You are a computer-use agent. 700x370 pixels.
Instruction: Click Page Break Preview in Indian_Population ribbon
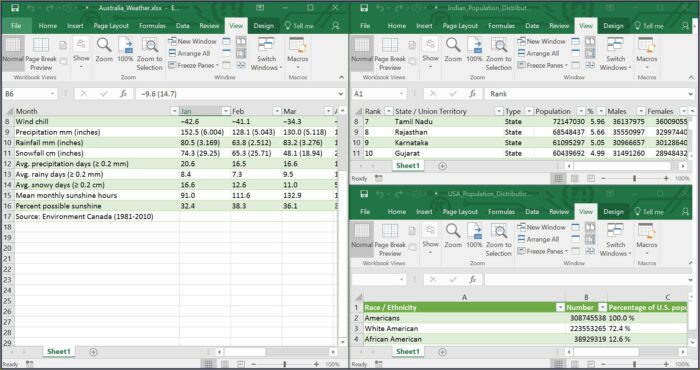click(390, 54)
